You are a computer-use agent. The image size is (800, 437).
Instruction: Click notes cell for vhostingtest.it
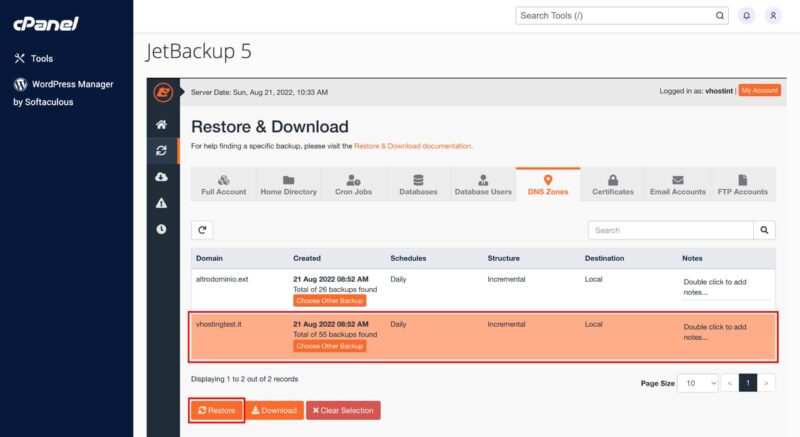point(726,332)
